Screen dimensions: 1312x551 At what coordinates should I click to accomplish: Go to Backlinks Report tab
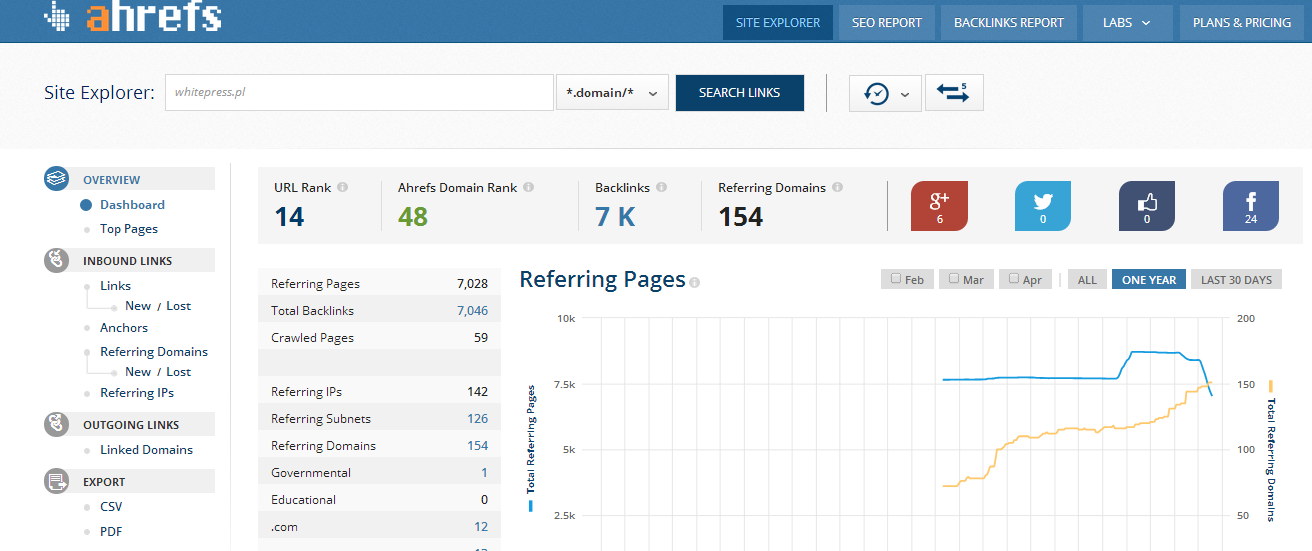[1008, 23]
